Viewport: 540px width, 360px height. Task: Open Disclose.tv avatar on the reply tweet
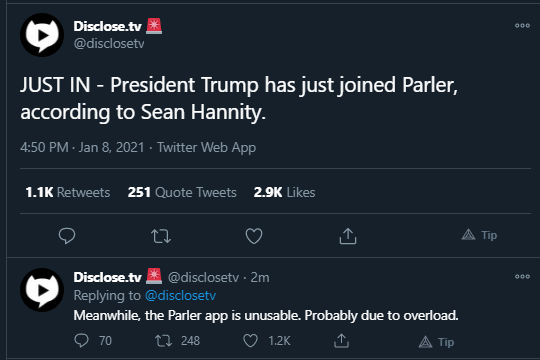(42, 290)
